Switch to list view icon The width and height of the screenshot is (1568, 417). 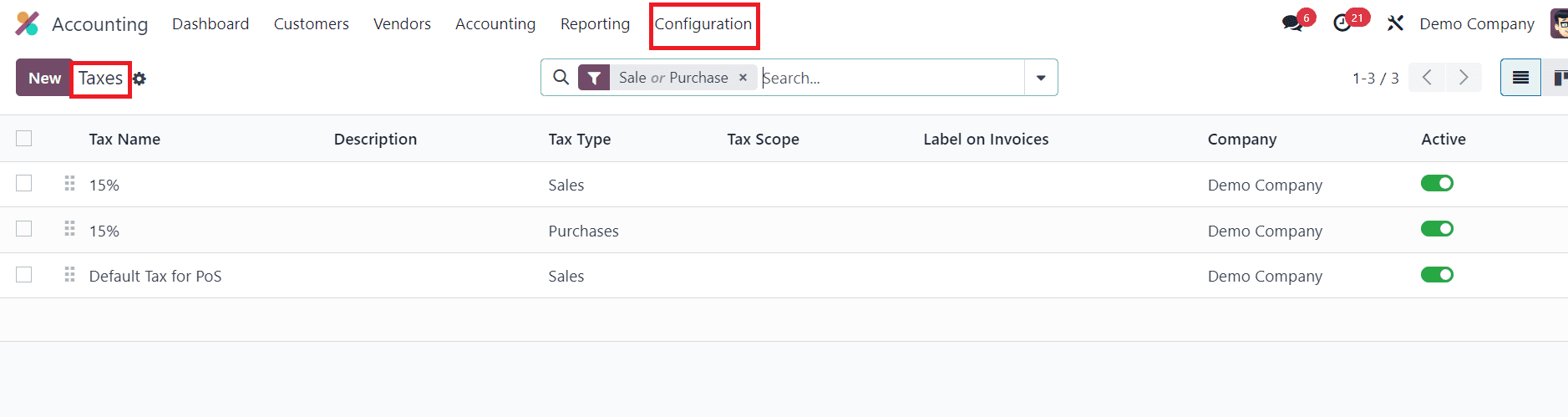click(1520, 78)
